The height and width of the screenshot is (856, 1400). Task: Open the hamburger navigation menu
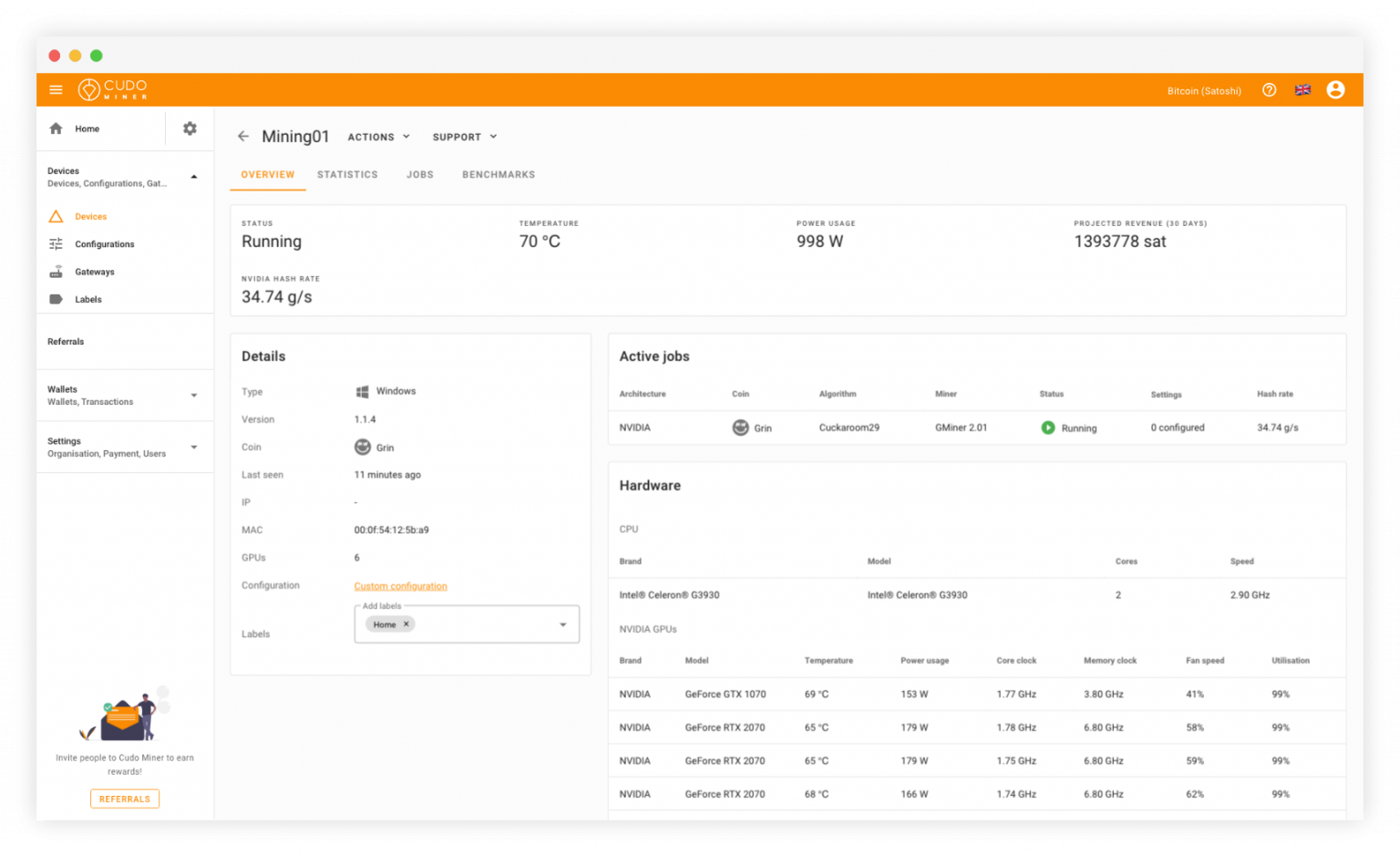tap(56, 89)
